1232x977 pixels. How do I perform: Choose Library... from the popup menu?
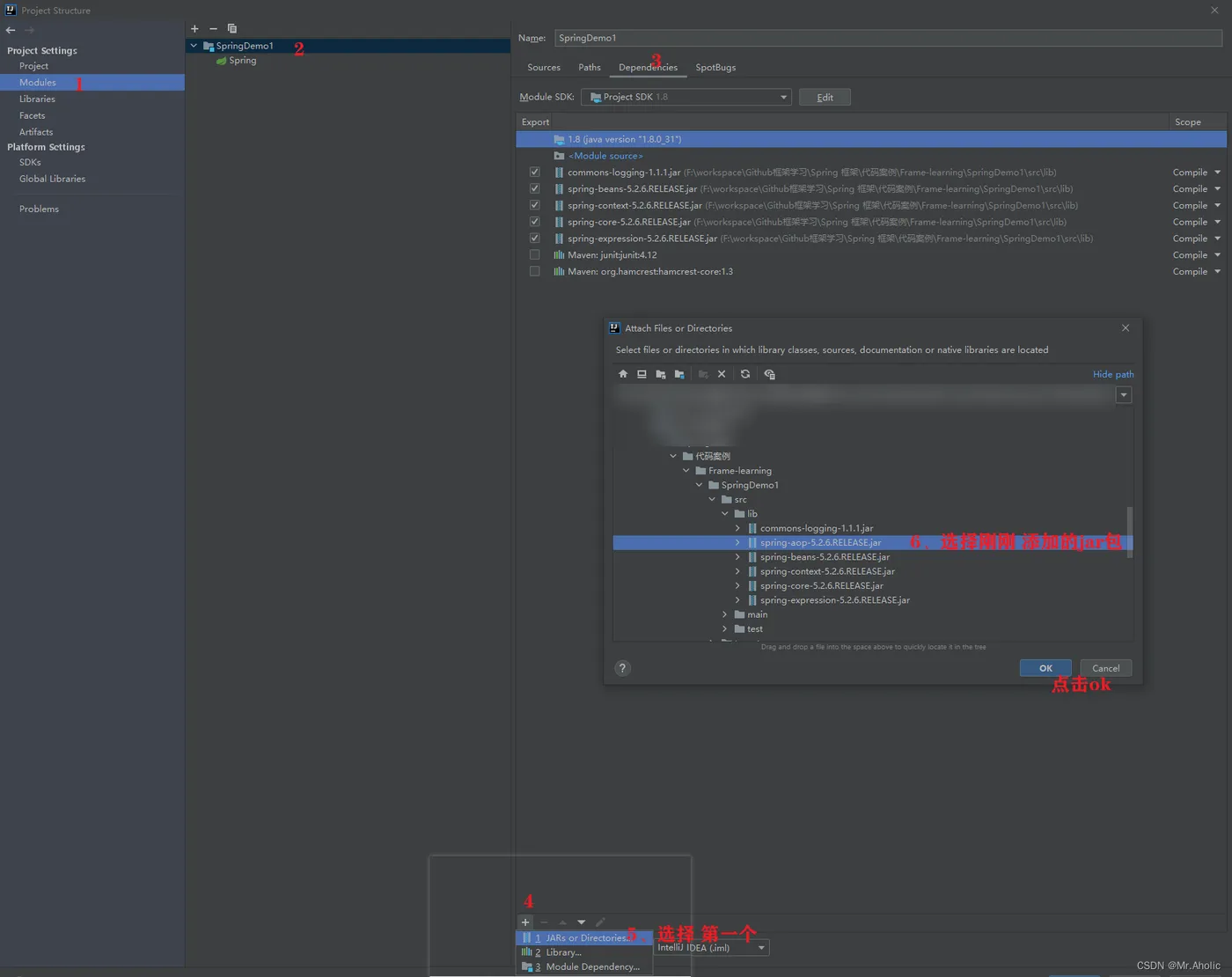click(583, 952)
